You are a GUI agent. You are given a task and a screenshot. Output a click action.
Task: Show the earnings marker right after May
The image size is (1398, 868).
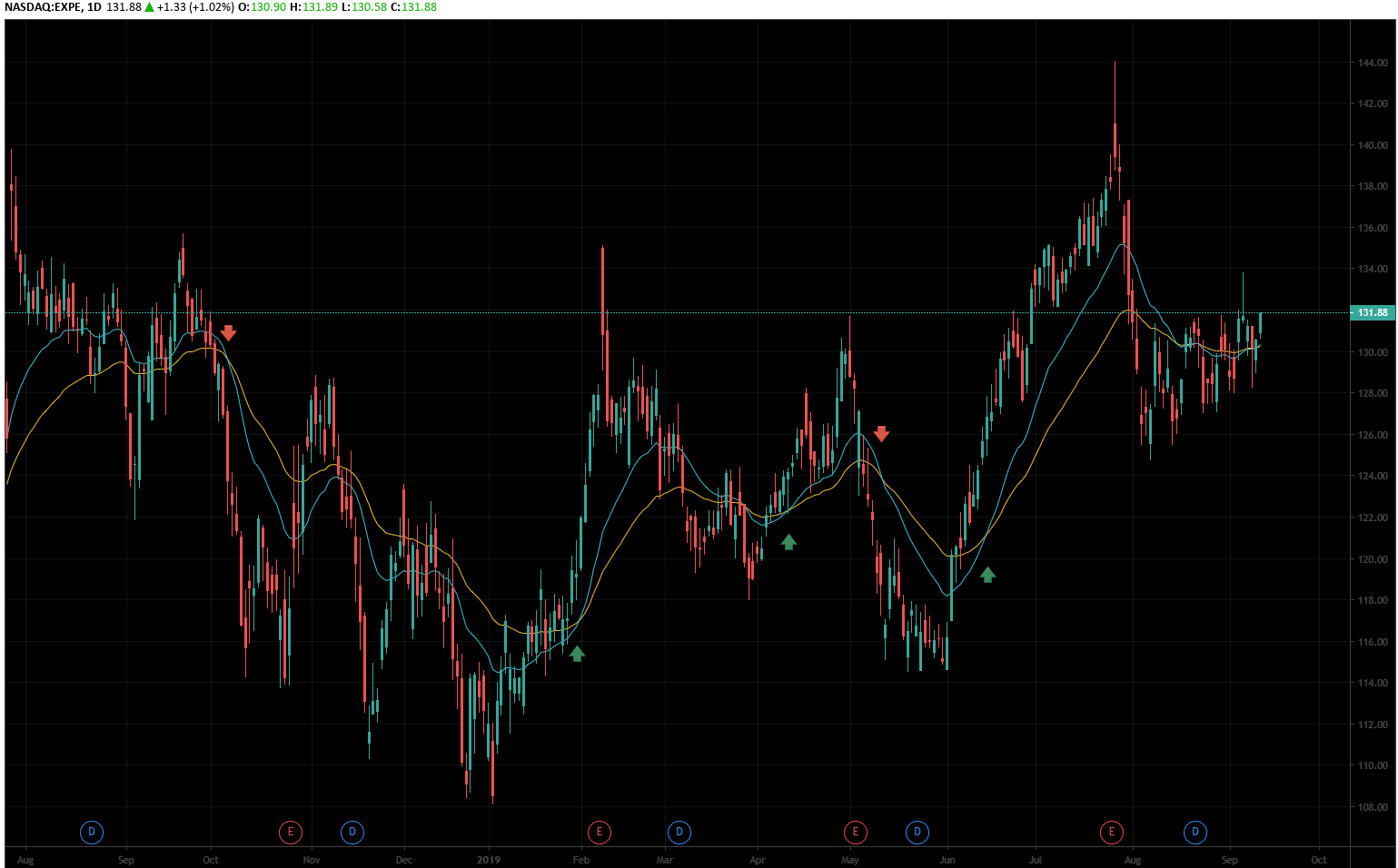click(x=855, y=832)
